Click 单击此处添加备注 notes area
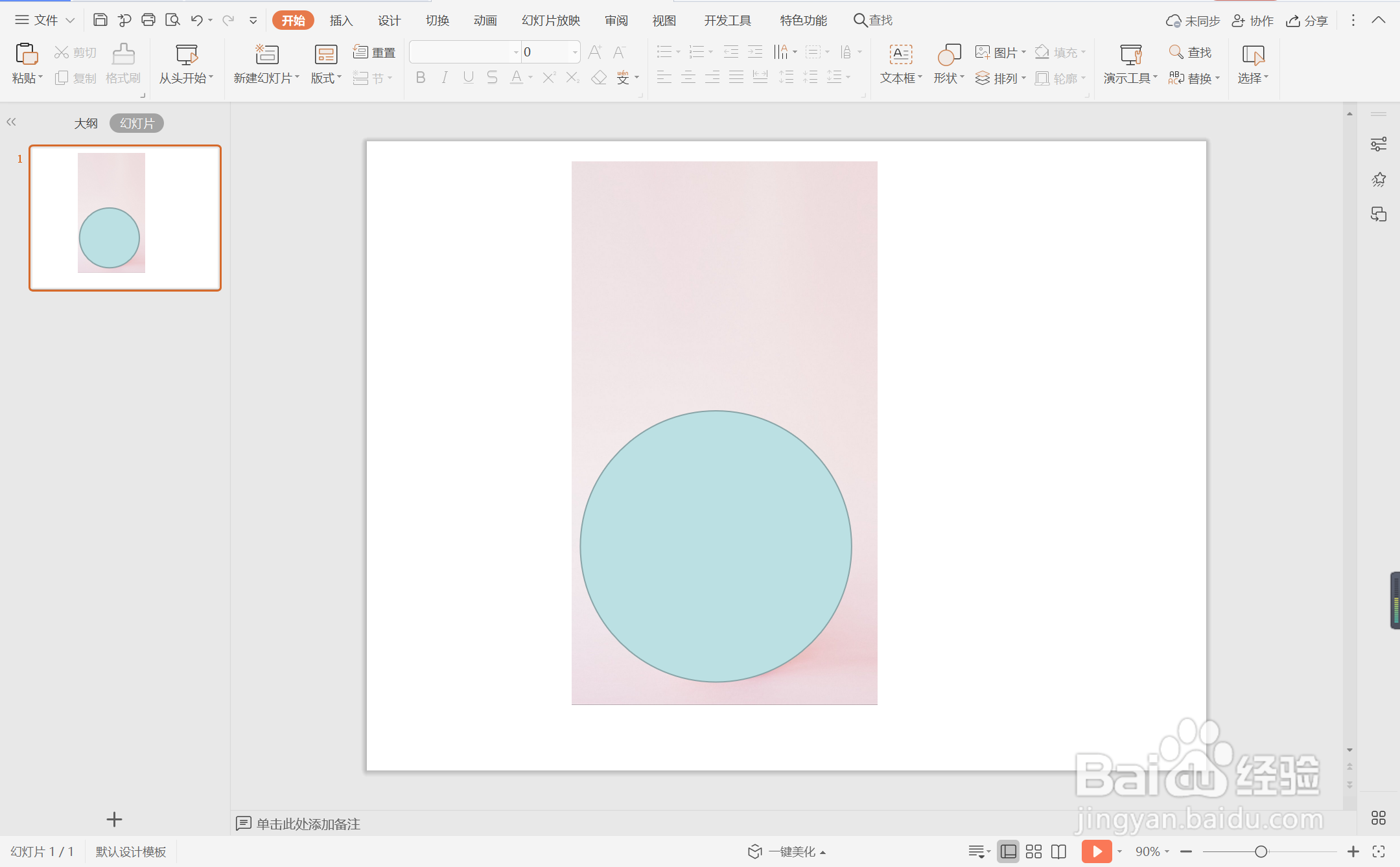Screen dimensions: 1400x867 308,824
